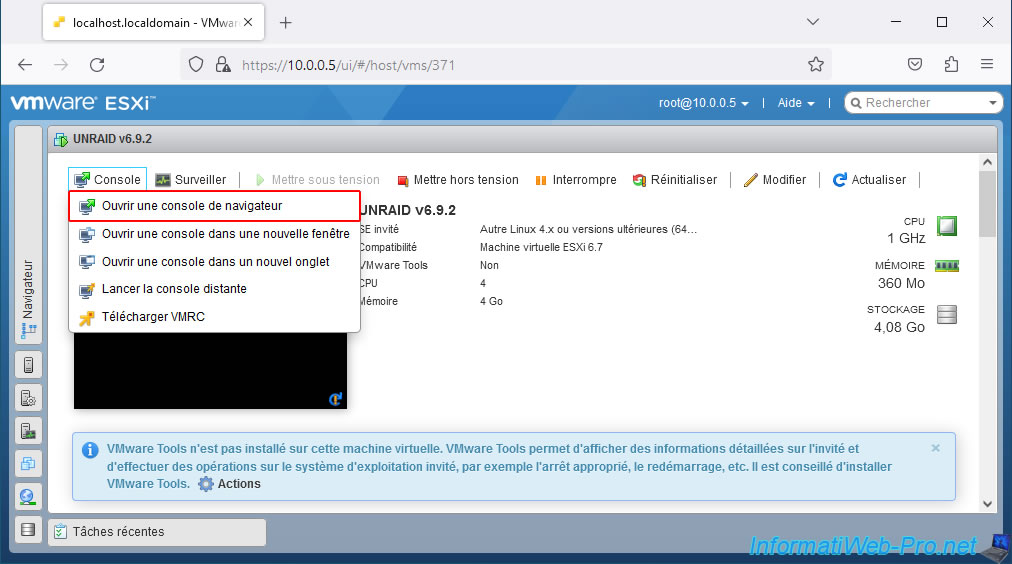Open the Actions gear in VMware Tools notice

tap(206, 484)
